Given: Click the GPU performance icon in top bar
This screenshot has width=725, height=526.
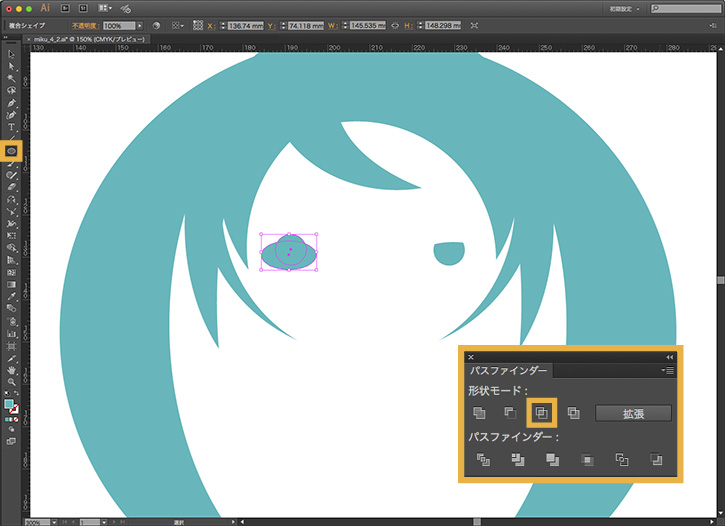Looking at the screenshot, I should [x=125, y=8].
